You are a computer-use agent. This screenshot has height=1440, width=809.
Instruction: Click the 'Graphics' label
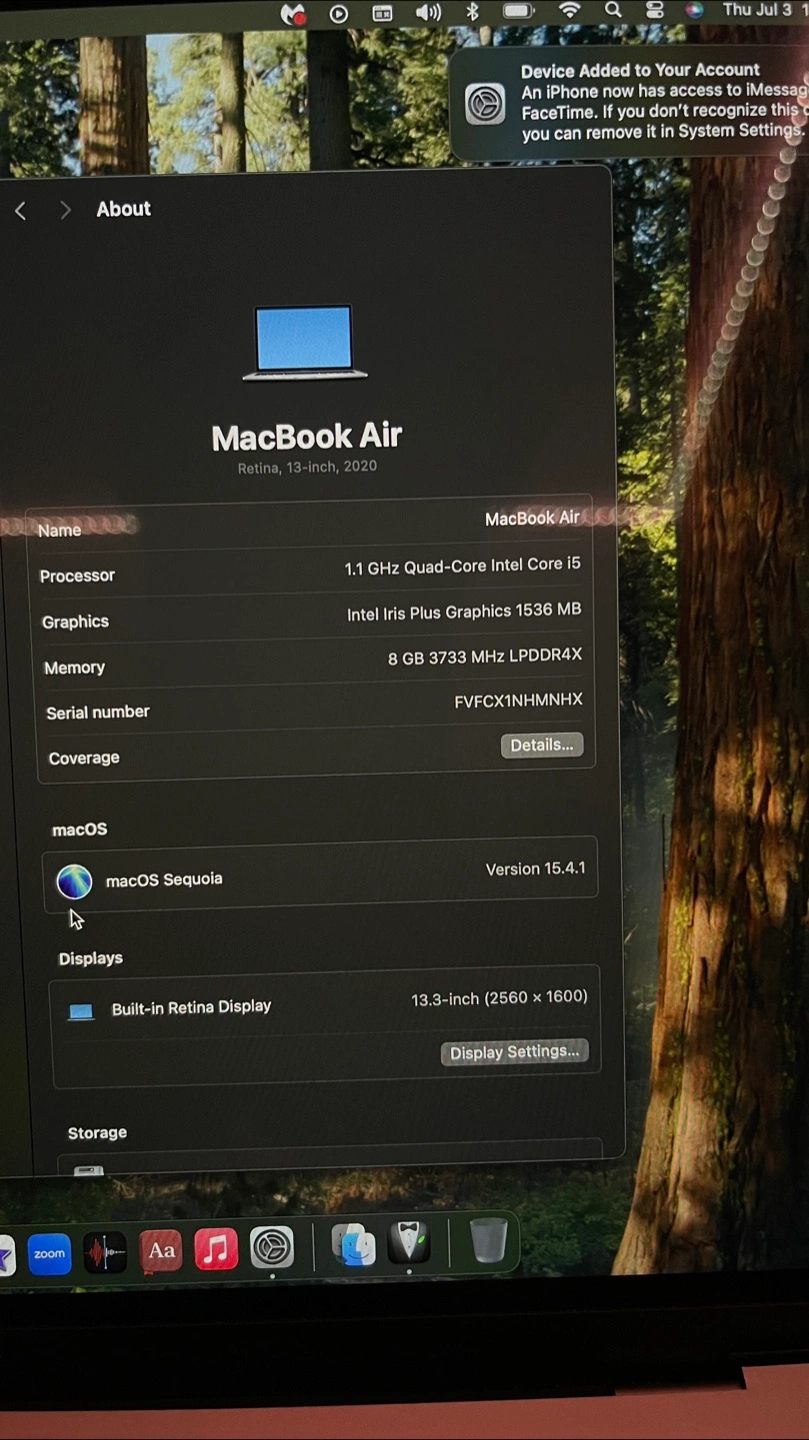pos(75,622)
